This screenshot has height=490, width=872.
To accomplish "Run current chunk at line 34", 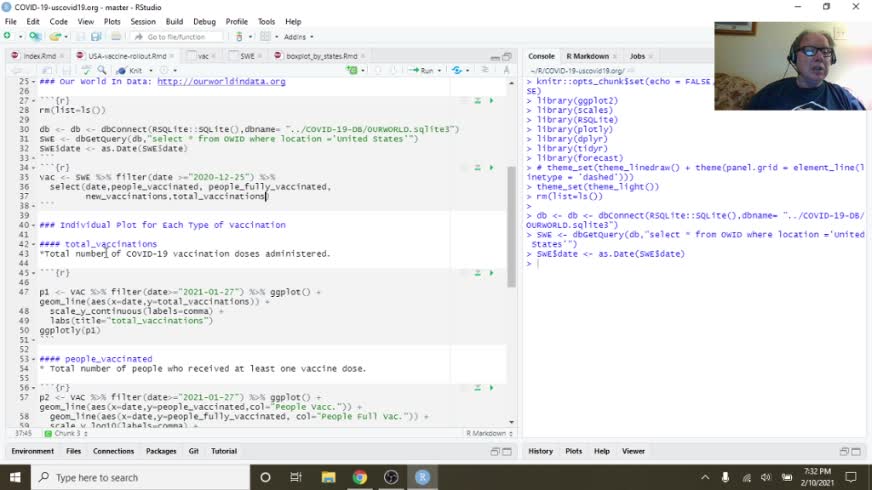I will 491,167.
